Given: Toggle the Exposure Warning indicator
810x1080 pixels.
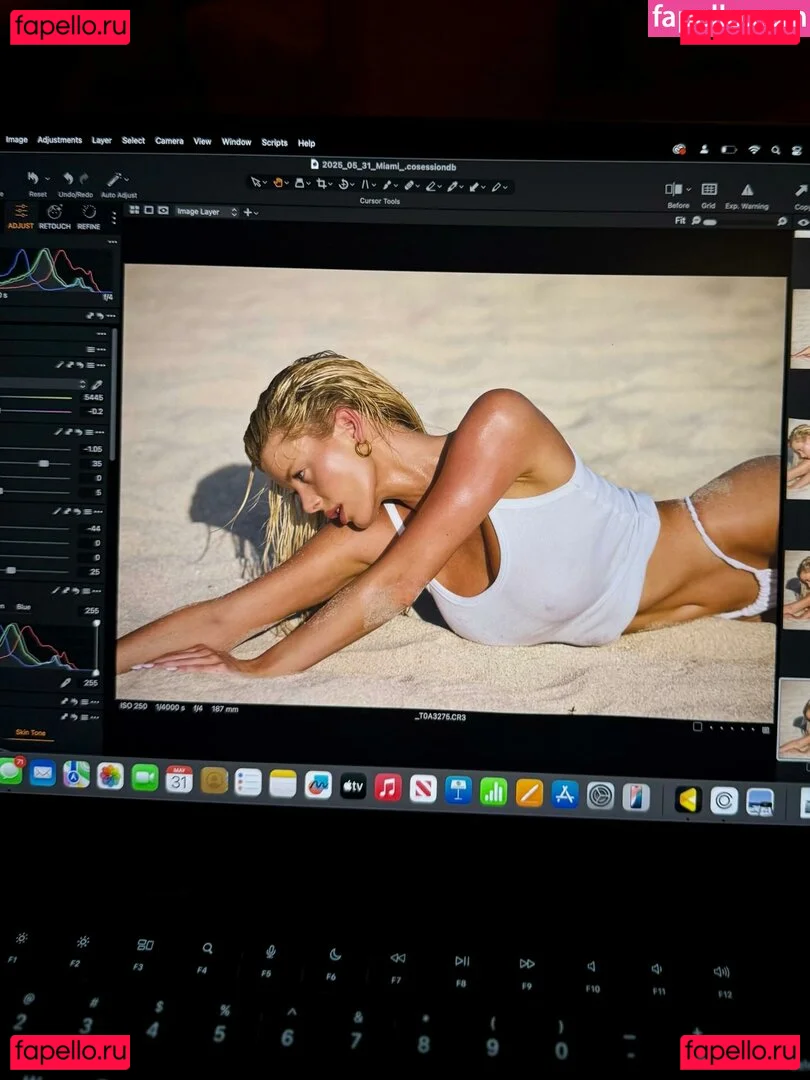Looking at the screenshot, I should [747, 190].
